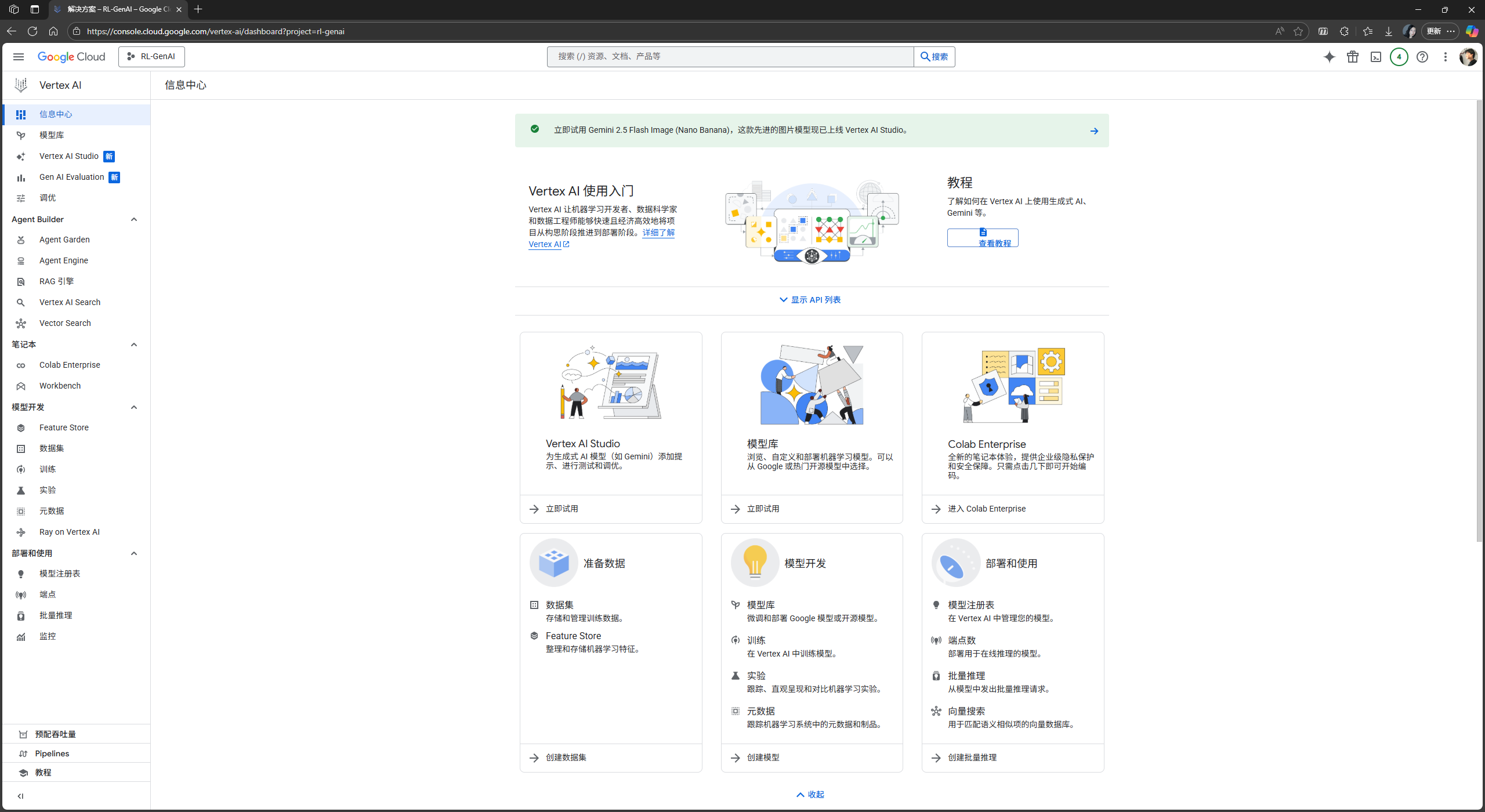
Task: Click the 批量推理 sidebar icon
Action: coord(21,615)
